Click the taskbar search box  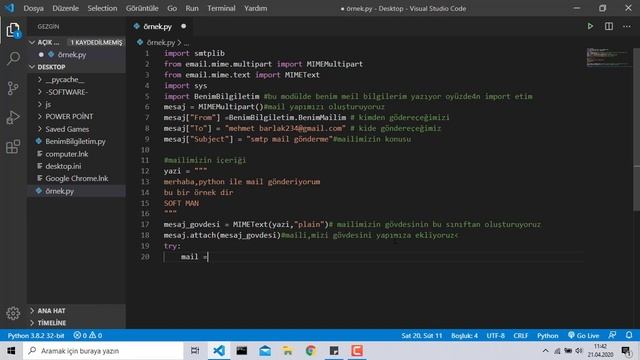(x=104, y=351)
